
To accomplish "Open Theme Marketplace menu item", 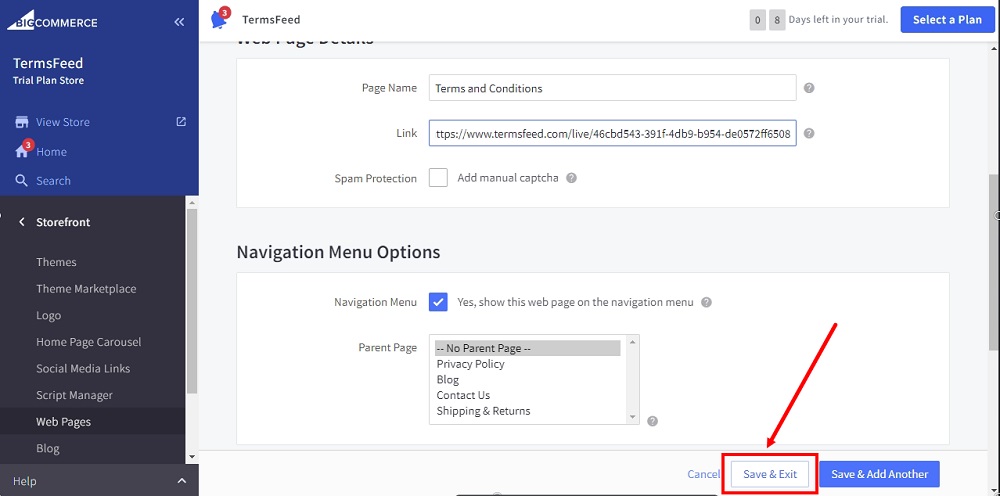I will (x=86, y=289).
